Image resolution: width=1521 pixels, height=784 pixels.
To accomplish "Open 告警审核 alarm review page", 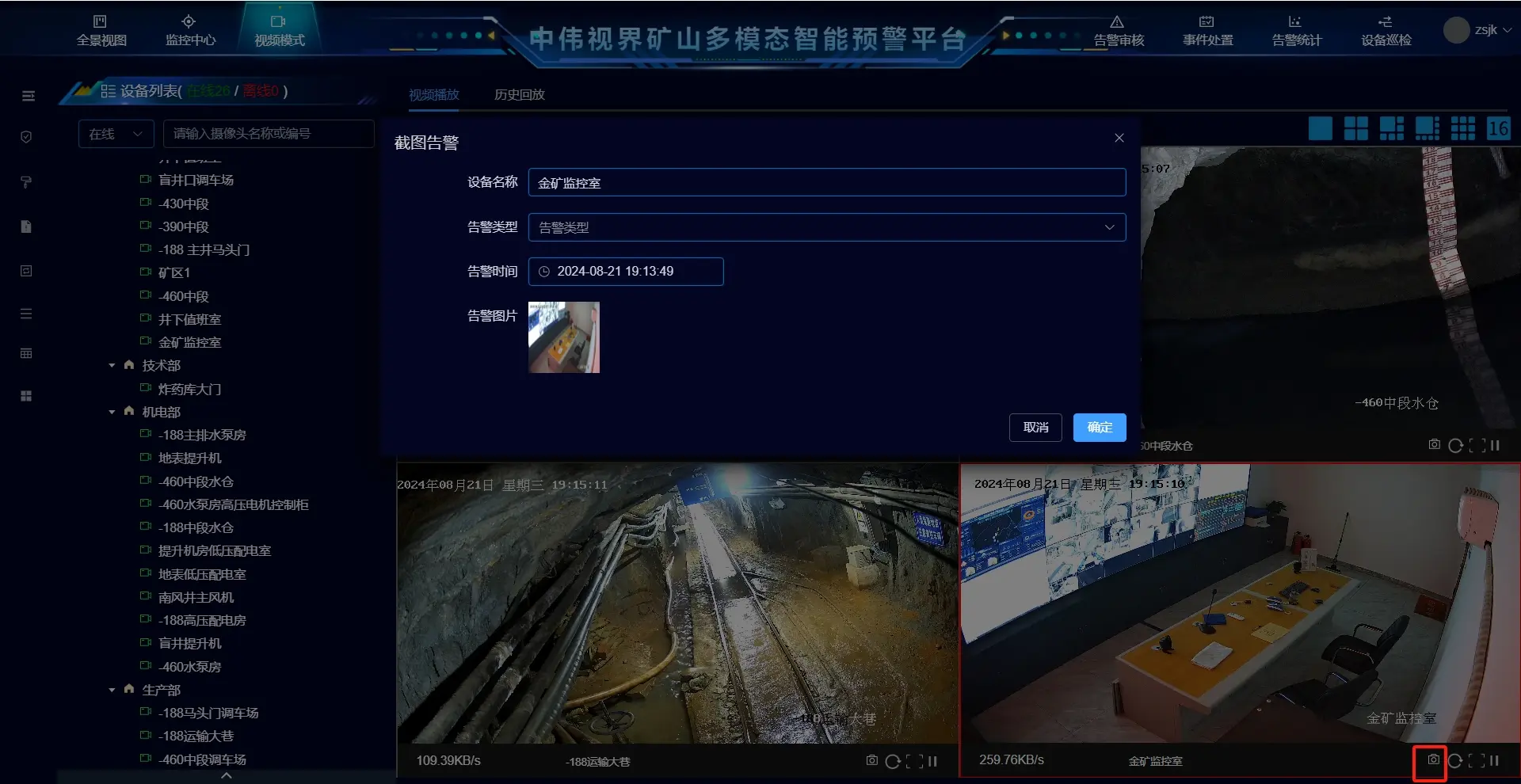I will [1118, 30].
